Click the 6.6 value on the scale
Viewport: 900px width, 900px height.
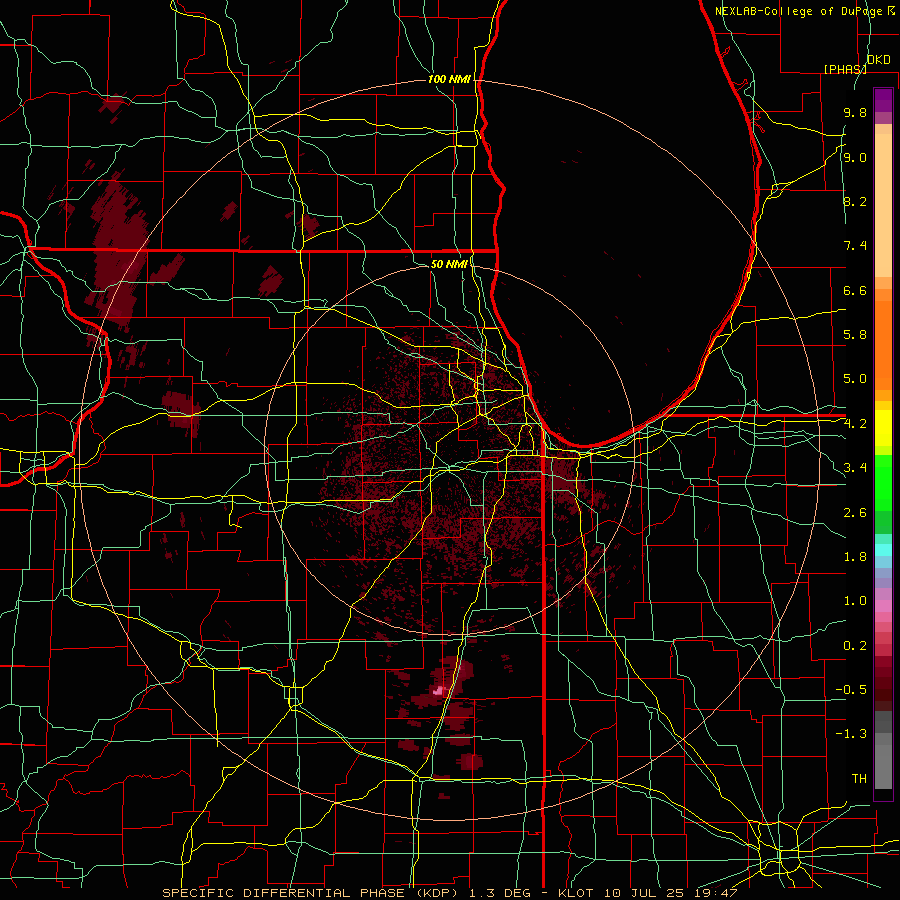click(x=855, y=290)
